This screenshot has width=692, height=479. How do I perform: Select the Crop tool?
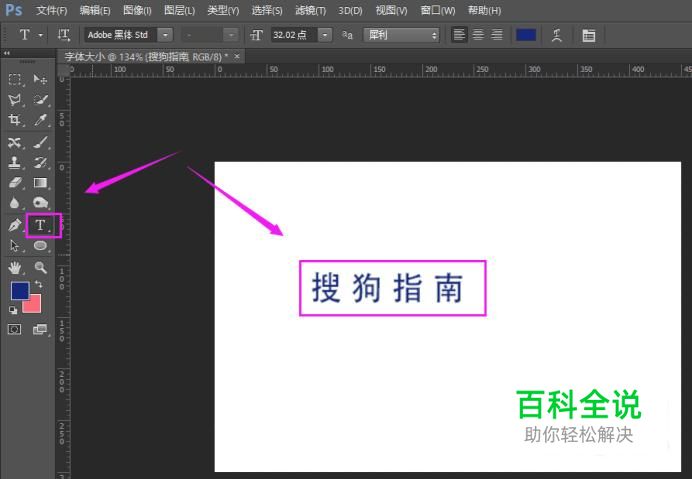pyautogui.click(x=15, y=120)
